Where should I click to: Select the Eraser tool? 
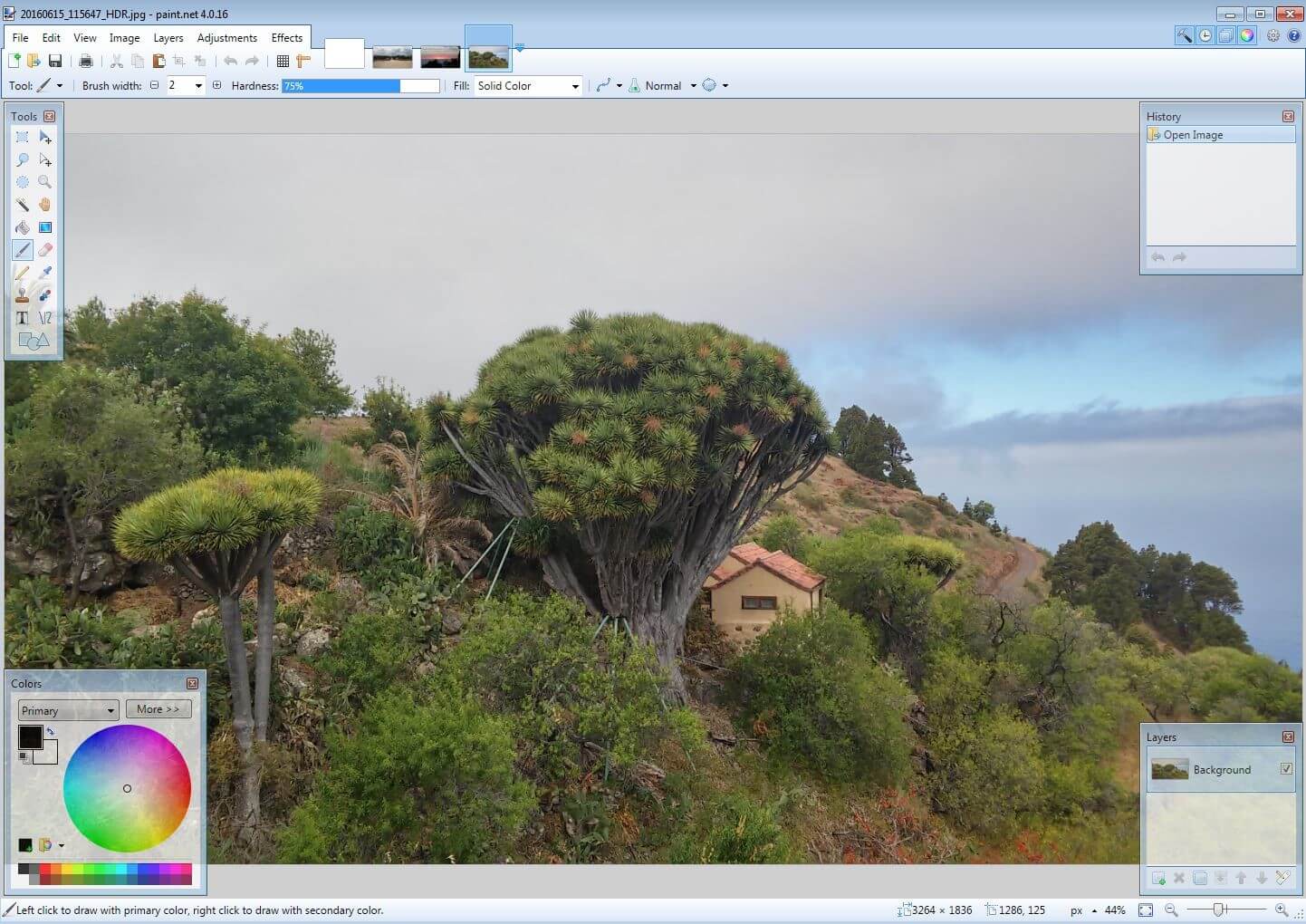(44, 250)
